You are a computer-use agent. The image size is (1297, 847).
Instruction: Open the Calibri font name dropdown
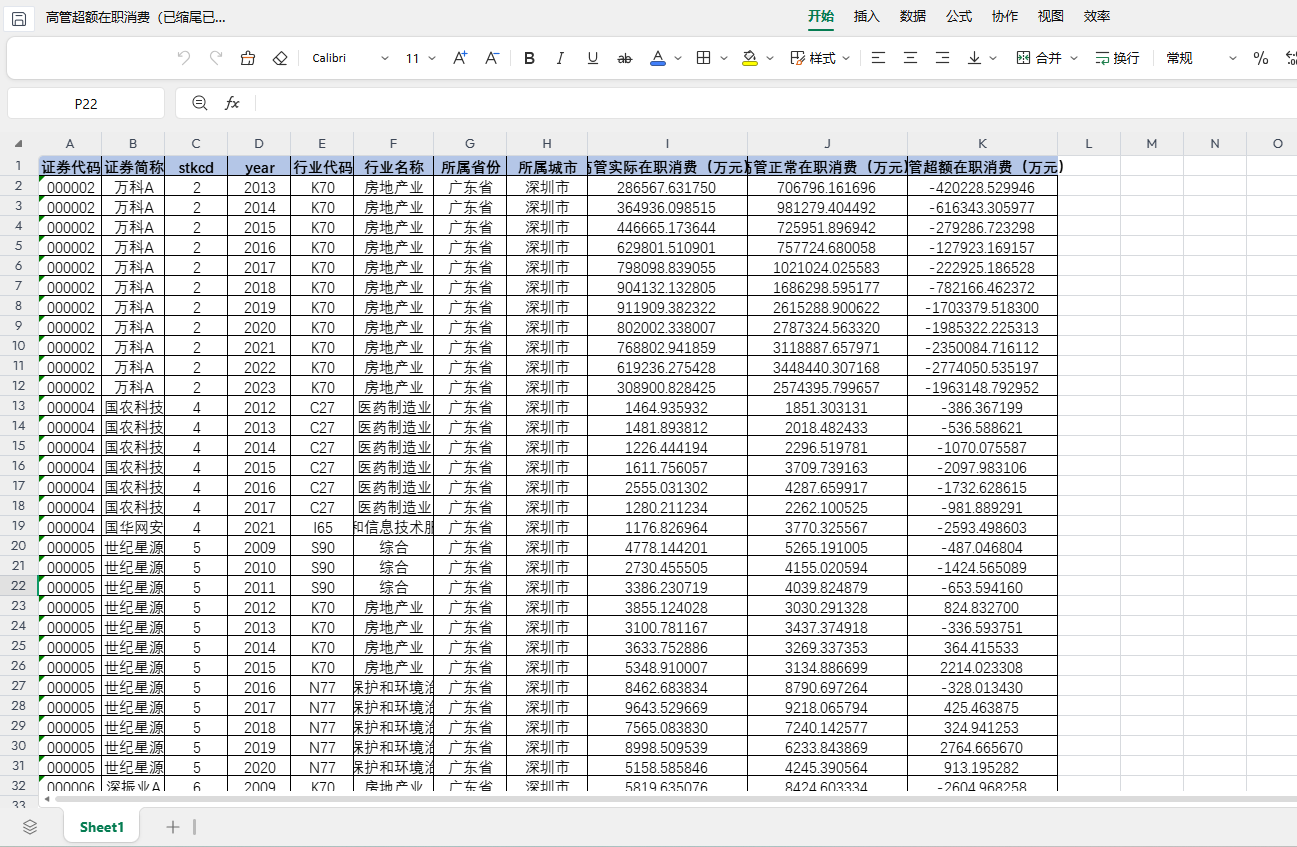point(350,58)
